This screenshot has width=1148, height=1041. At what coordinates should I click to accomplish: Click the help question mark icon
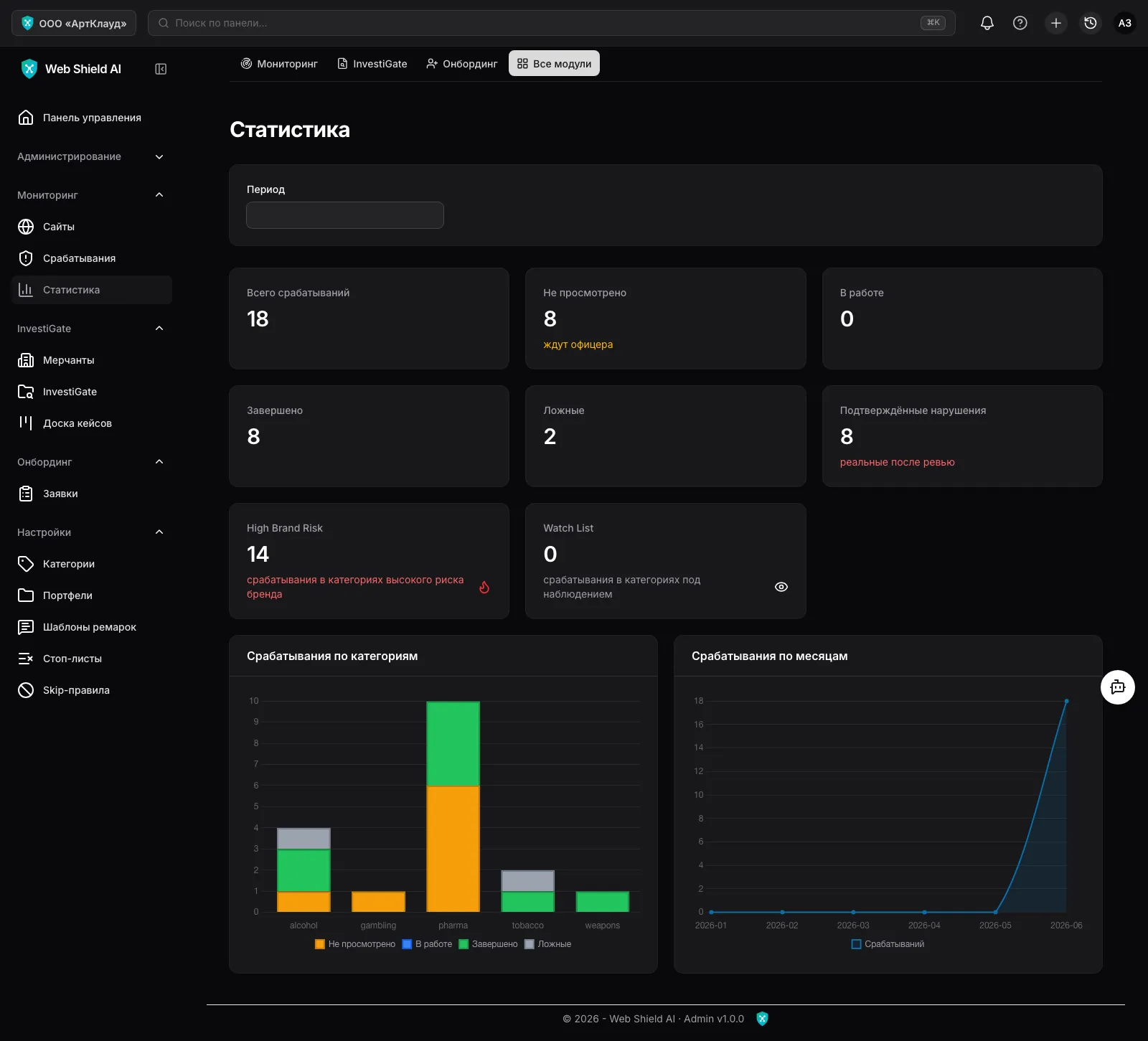(x=1020, y=23)
